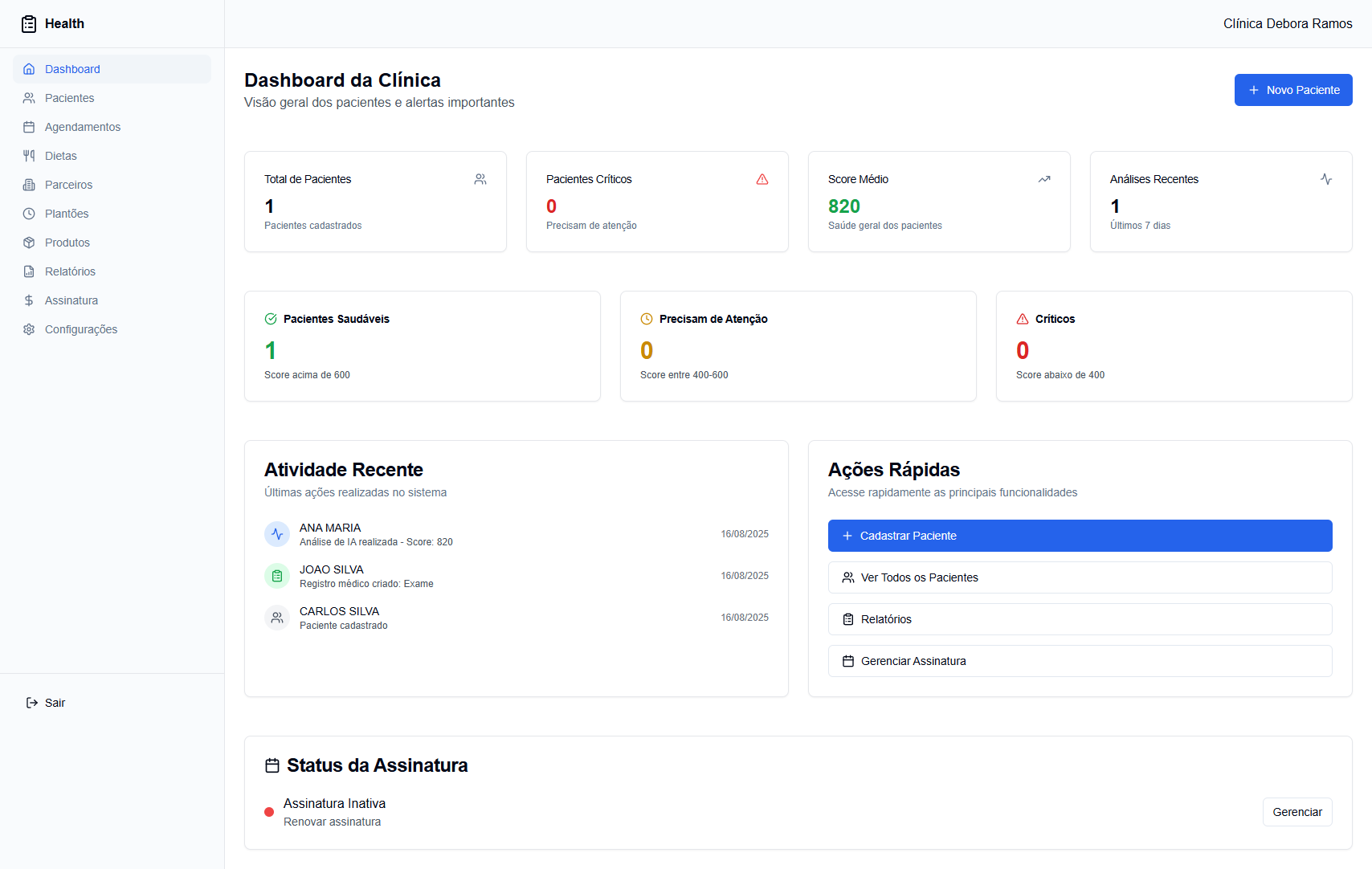Viewport: 1372px width, 869px height.
Task: Click the Gerenciar button in subscription status
Action: pos(1297,812)
